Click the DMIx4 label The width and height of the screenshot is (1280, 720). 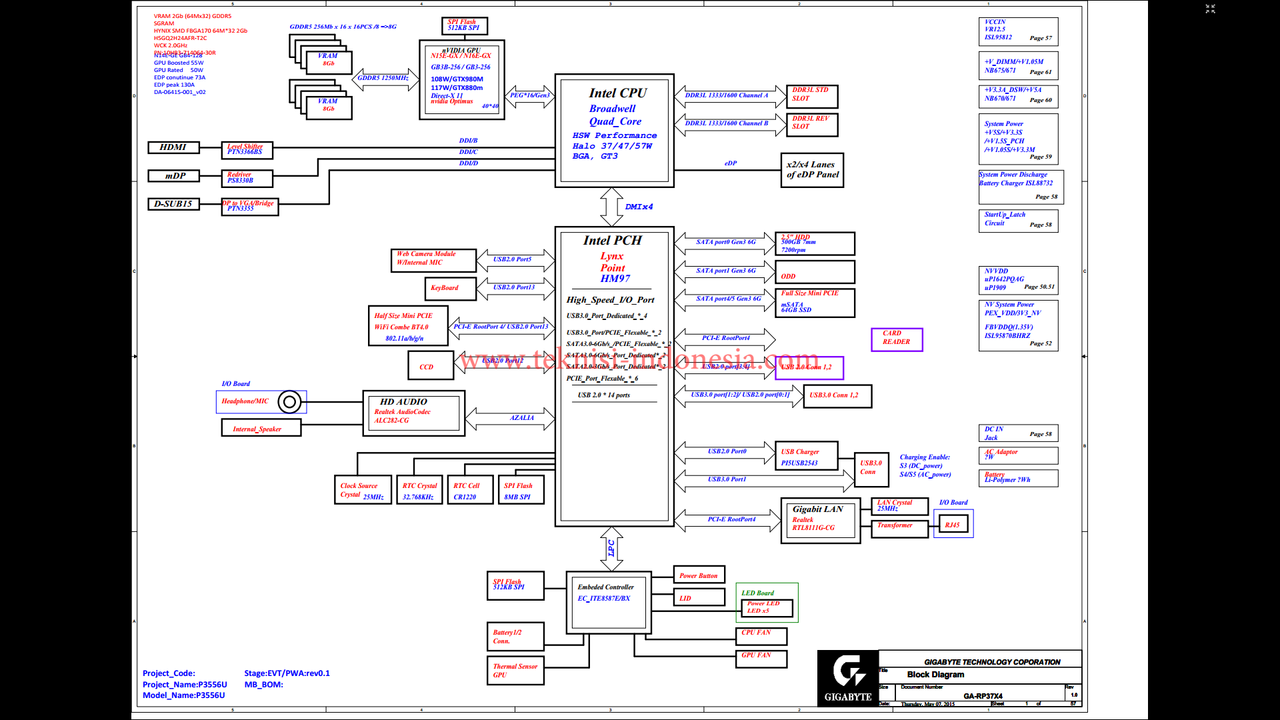pos(639,206)
